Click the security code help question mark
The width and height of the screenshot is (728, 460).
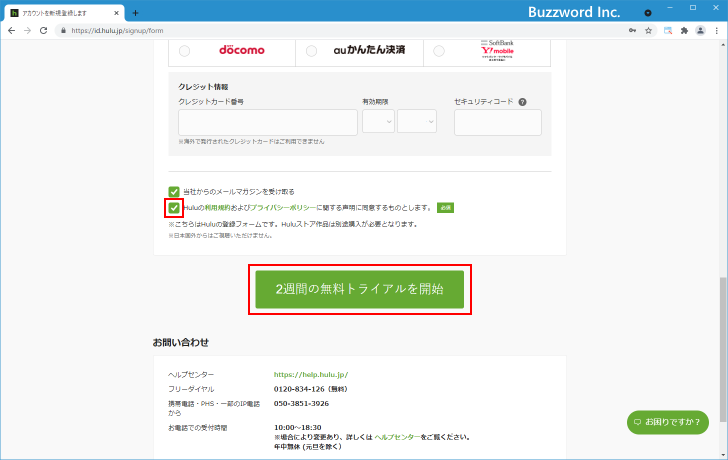click(522, 102)
